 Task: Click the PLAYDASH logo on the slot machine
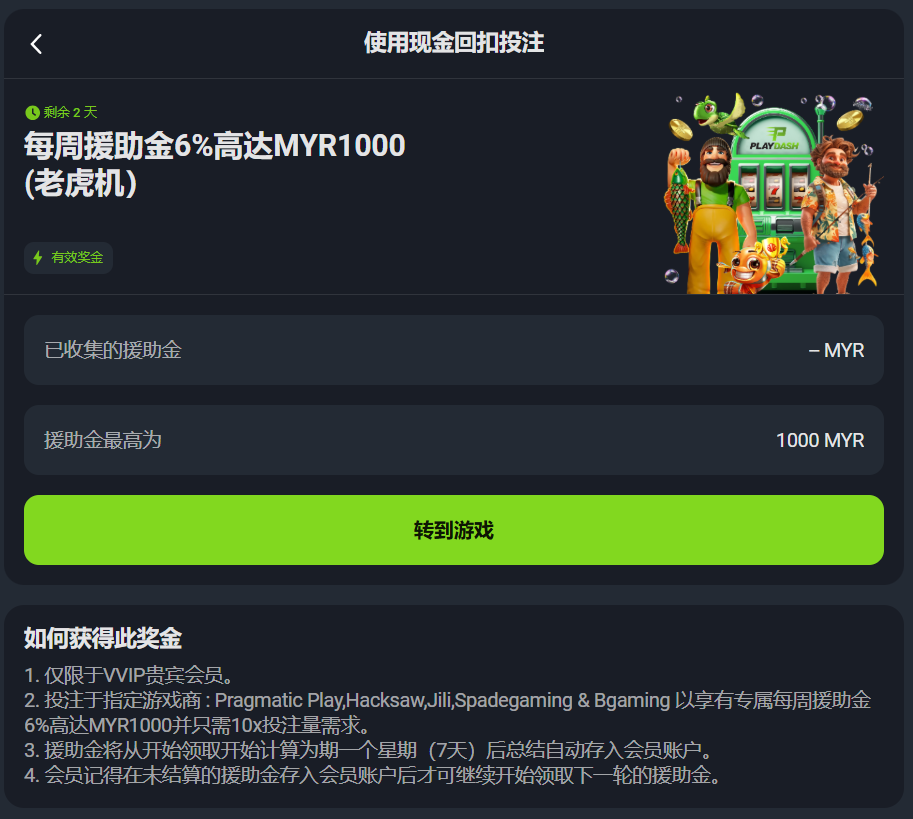pos(774,140)
